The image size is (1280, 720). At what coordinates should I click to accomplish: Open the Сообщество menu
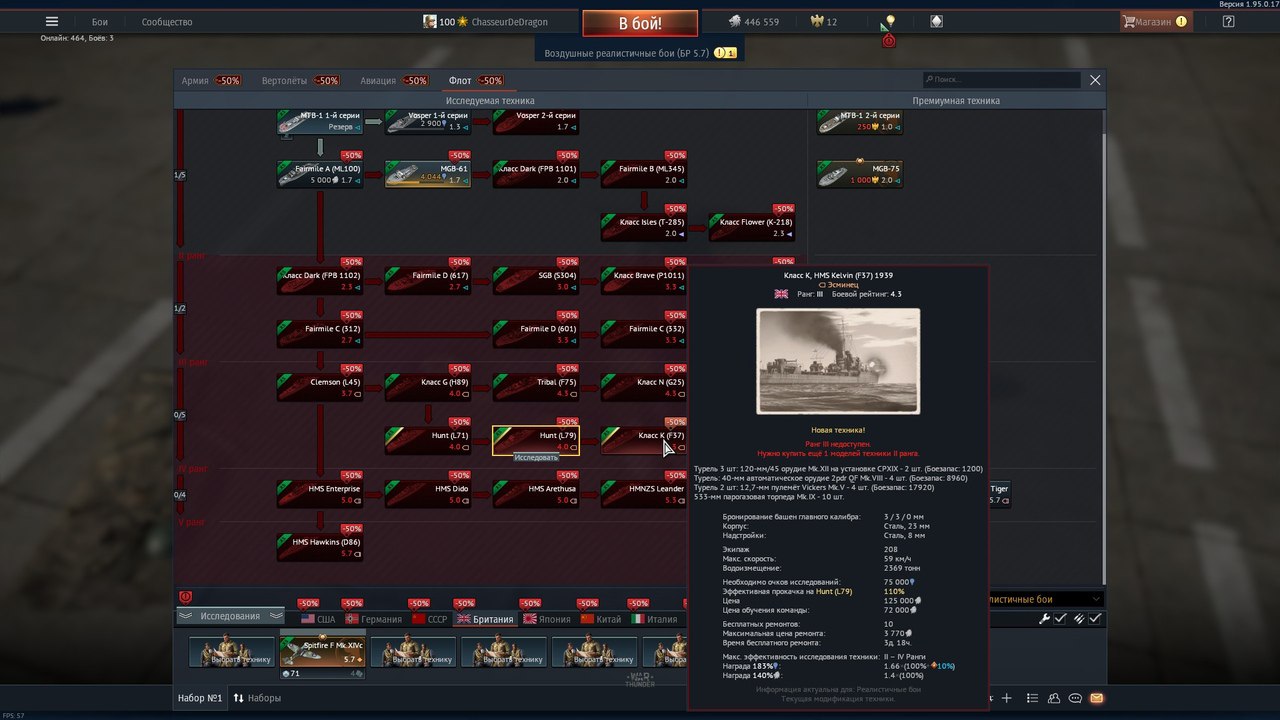pyautogui.click(x=167, y=22)
